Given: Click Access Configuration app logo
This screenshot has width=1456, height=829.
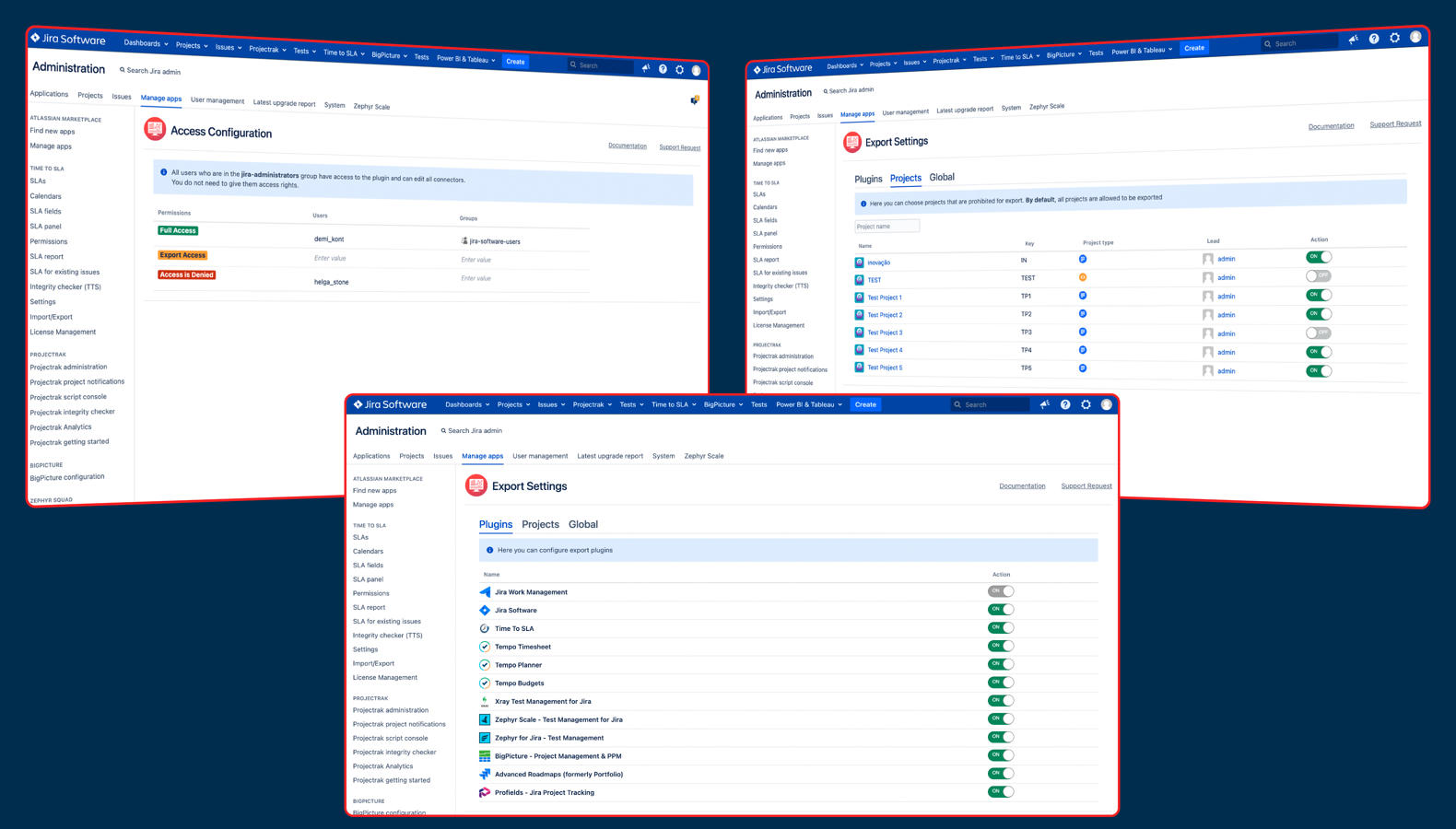Looking at the screenshot, I should tap(155, 129).
